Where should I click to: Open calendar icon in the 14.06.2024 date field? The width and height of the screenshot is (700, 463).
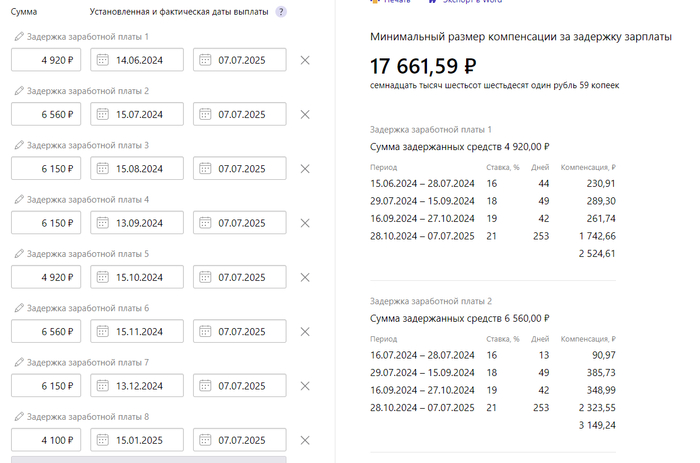[x=102, y=60]
